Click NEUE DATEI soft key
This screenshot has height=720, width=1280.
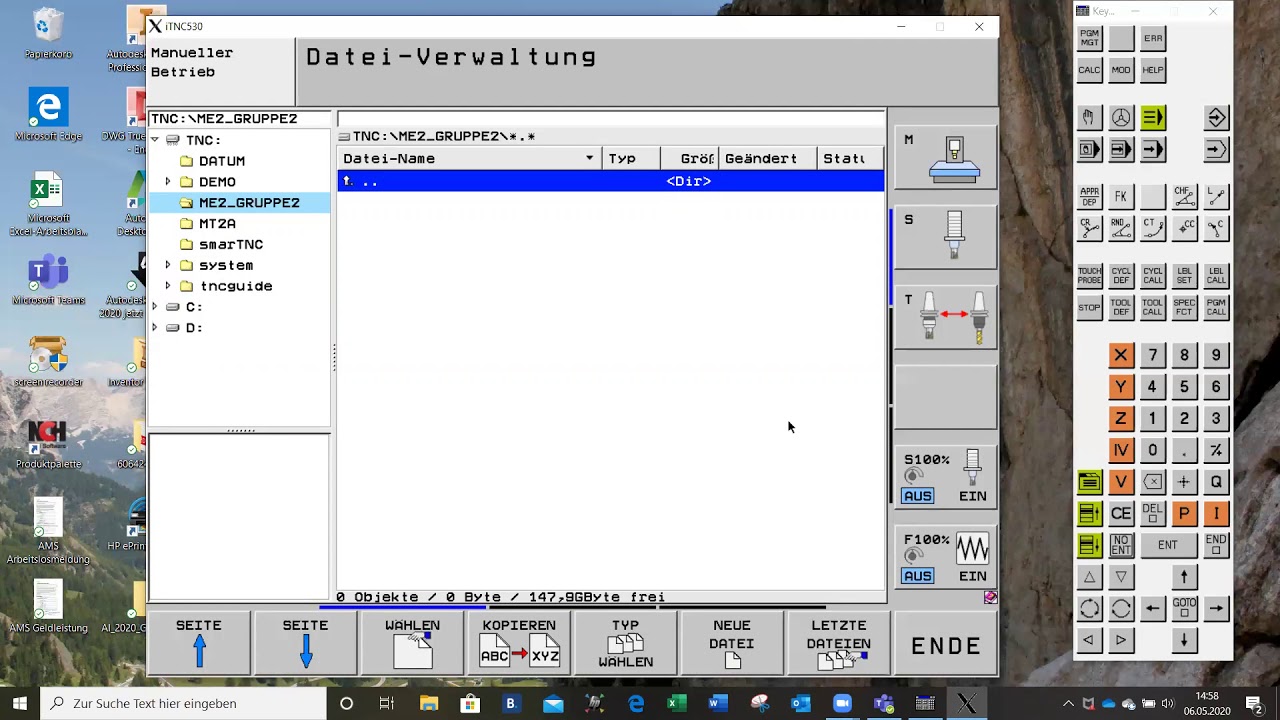(x=732, y=643)
